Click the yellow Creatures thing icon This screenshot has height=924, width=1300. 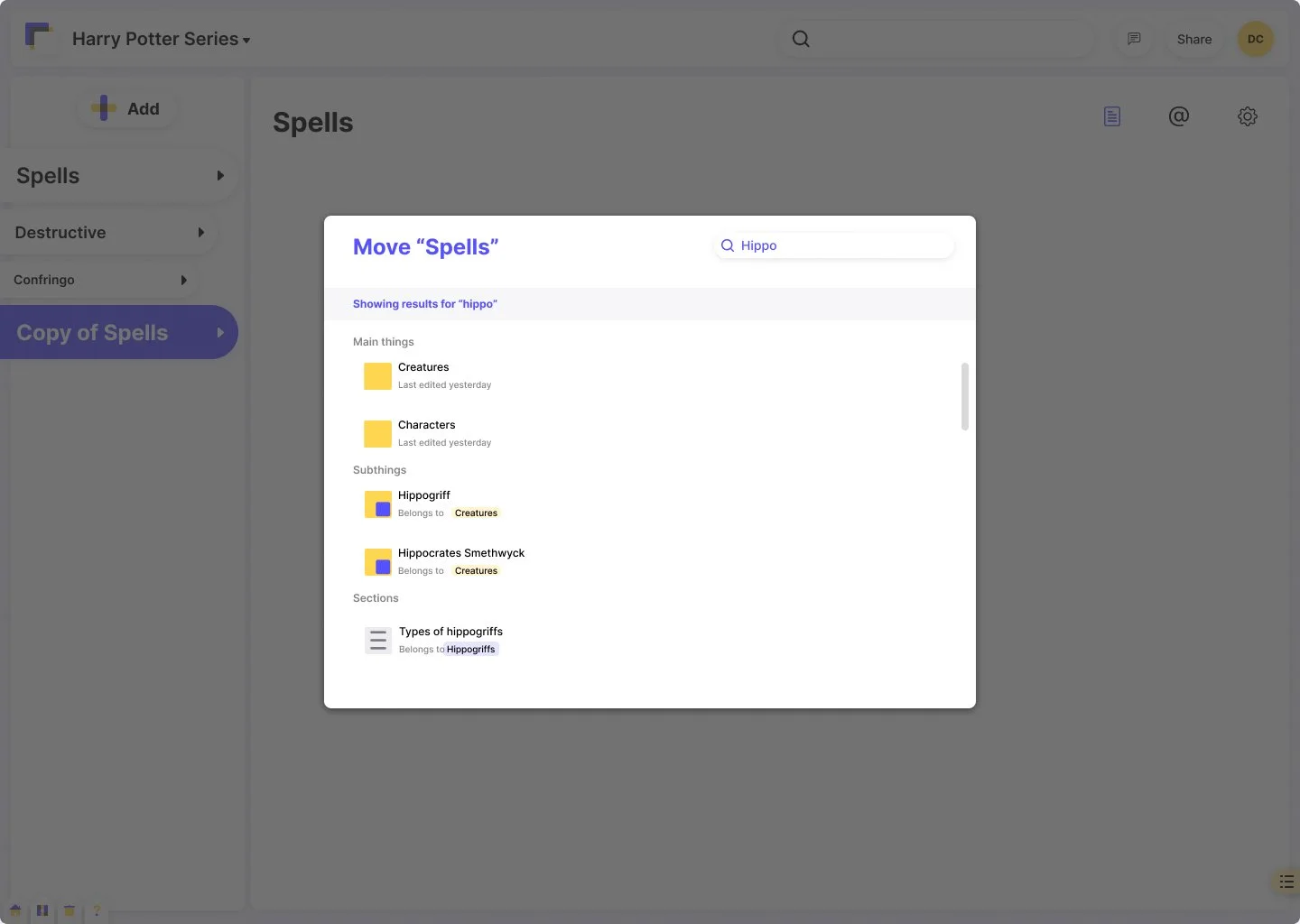[x=377, y=376]
